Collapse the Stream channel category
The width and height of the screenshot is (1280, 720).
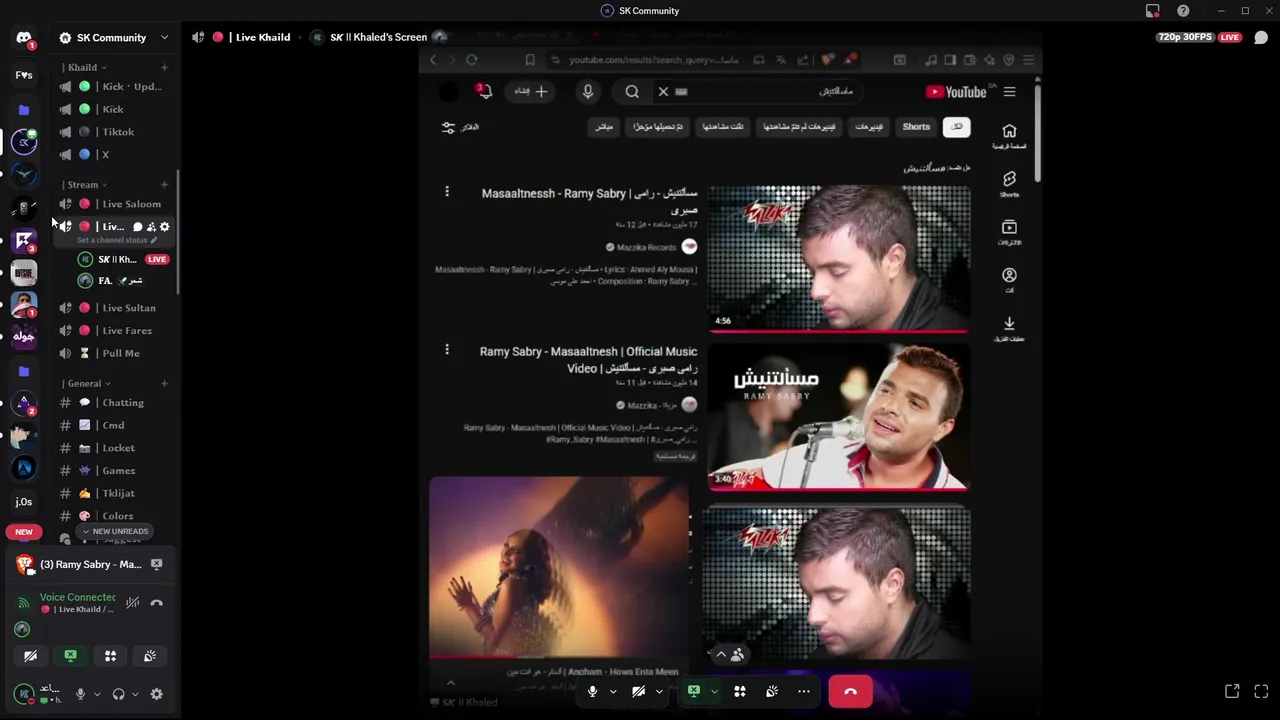(83, 185)
